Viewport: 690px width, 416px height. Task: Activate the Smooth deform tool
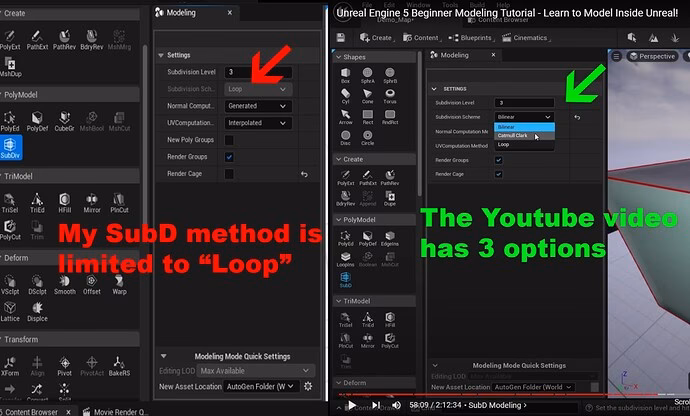[65, 284]
